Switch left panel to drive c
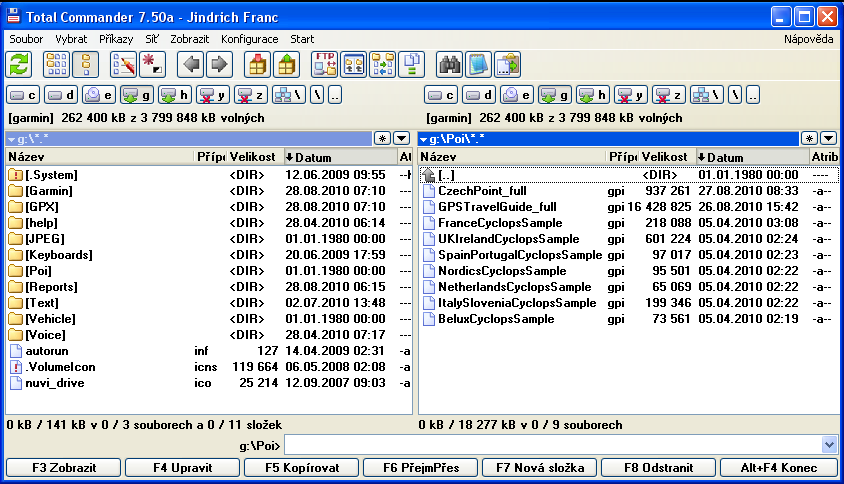Viewport: 844px width, 484px height. pos(24,95)
